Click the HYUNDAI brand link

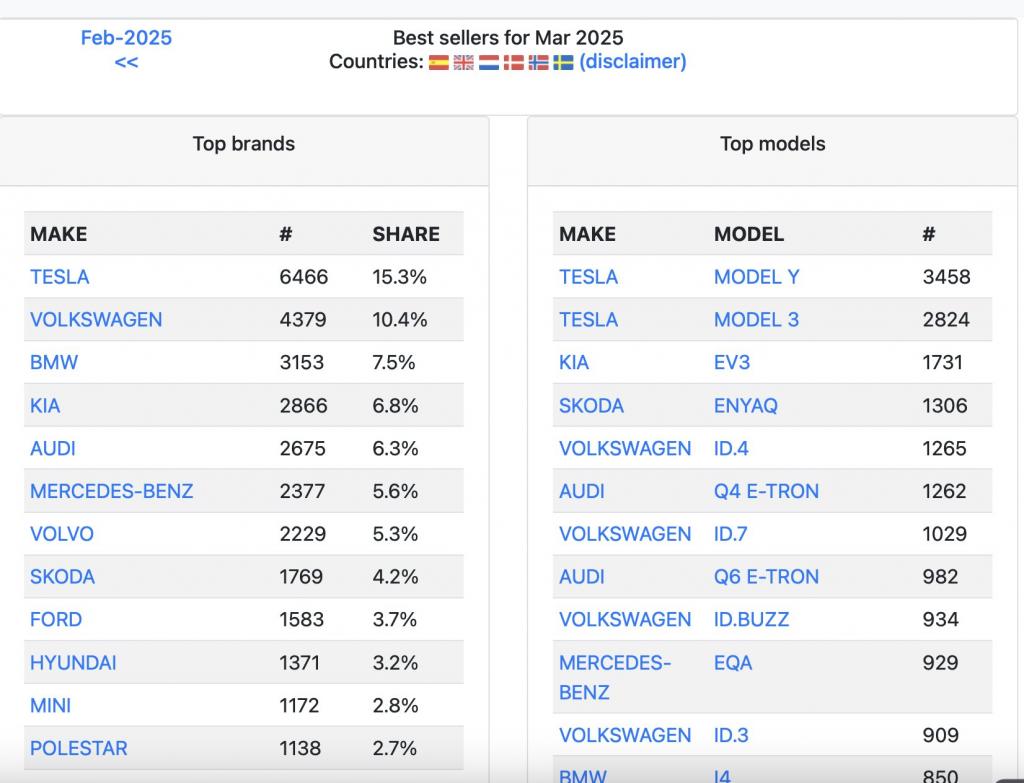click(73, 663)
